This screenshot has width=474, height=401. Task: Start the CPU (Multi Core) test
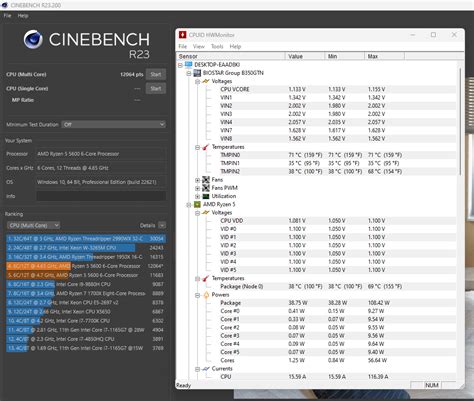click(x=156, y=74)
